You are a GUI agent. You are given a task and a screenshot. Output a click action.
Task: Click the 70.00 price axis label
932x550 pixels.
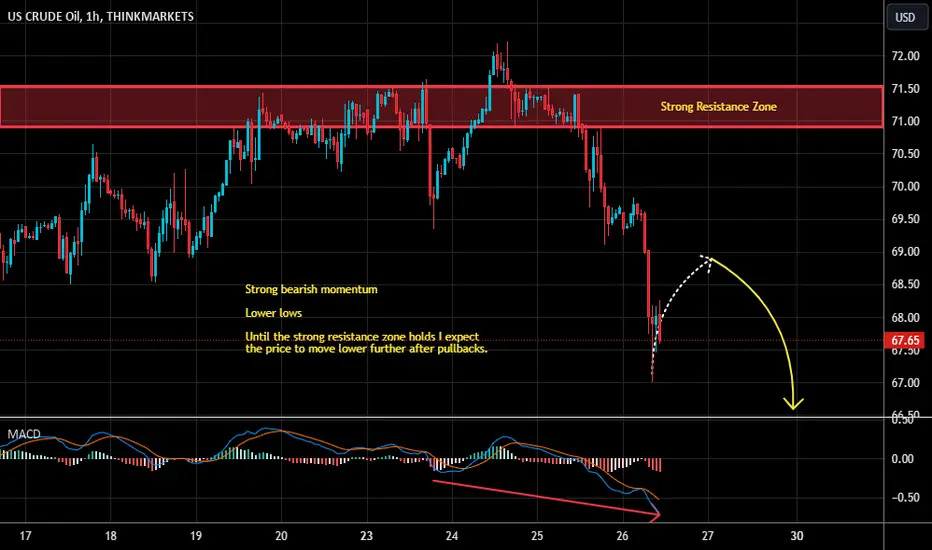click(905, 187)
